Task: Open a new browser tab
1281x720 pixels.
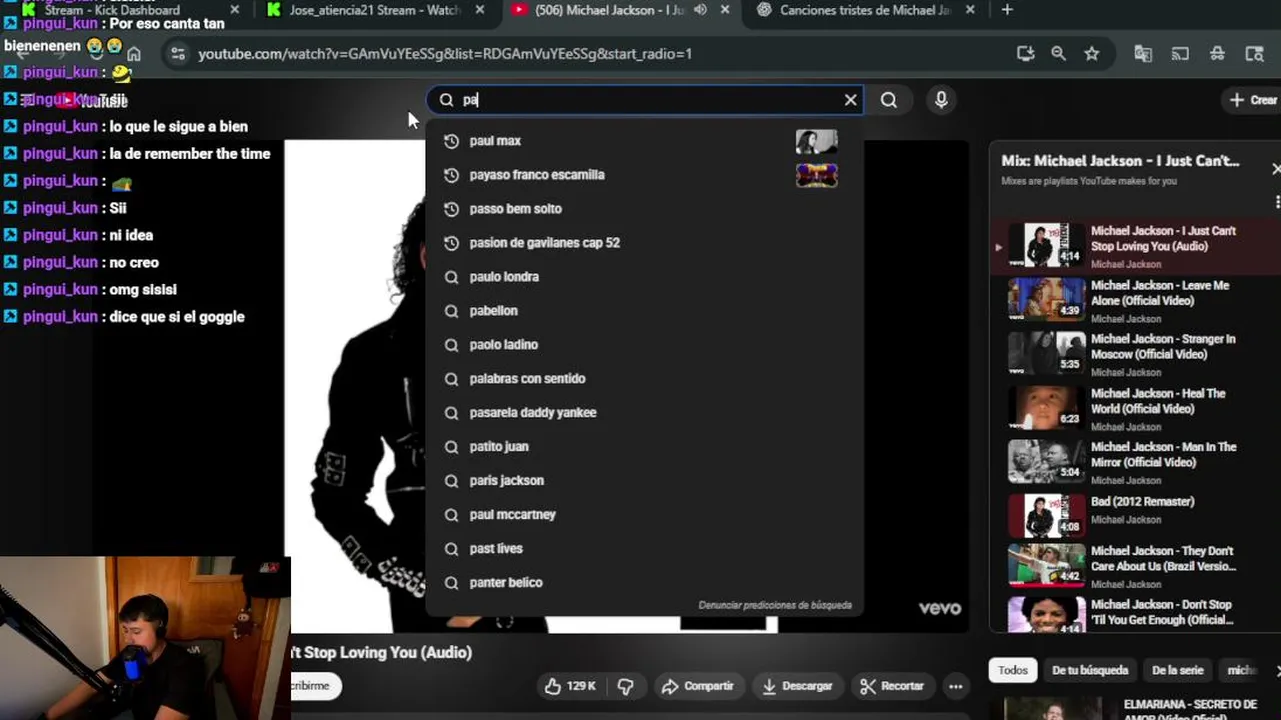Action: click(x=1006, y=10)
